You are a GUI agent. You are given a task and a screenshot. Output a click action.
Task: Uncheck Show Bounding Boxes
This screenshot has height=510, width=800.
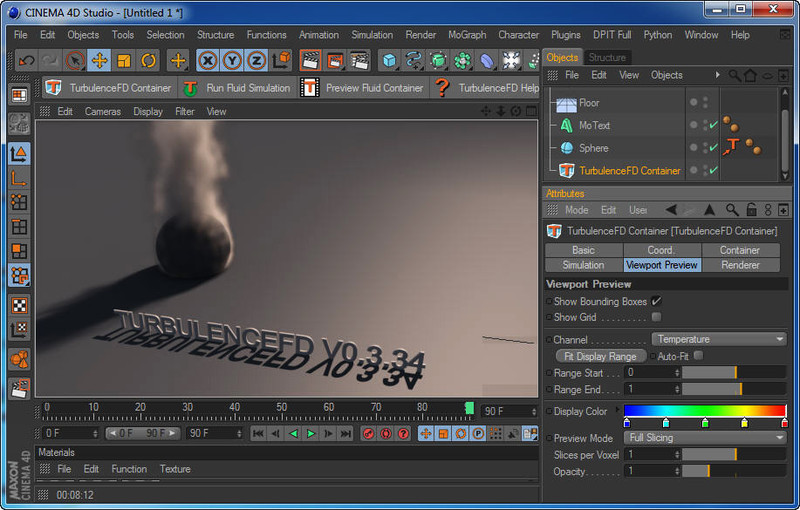(657, 301)
